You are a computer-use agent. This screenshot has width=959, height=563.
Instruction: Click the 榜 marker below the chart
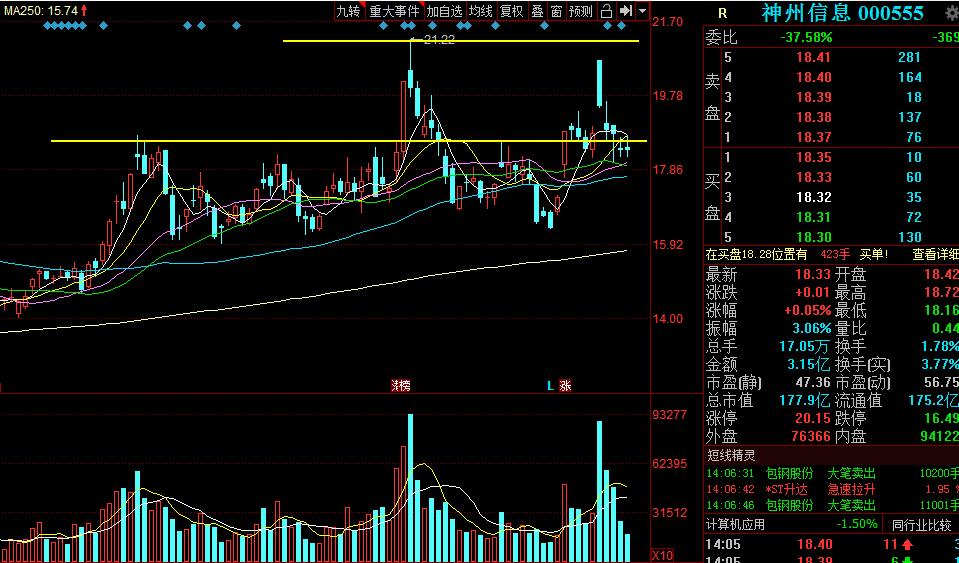400,385
